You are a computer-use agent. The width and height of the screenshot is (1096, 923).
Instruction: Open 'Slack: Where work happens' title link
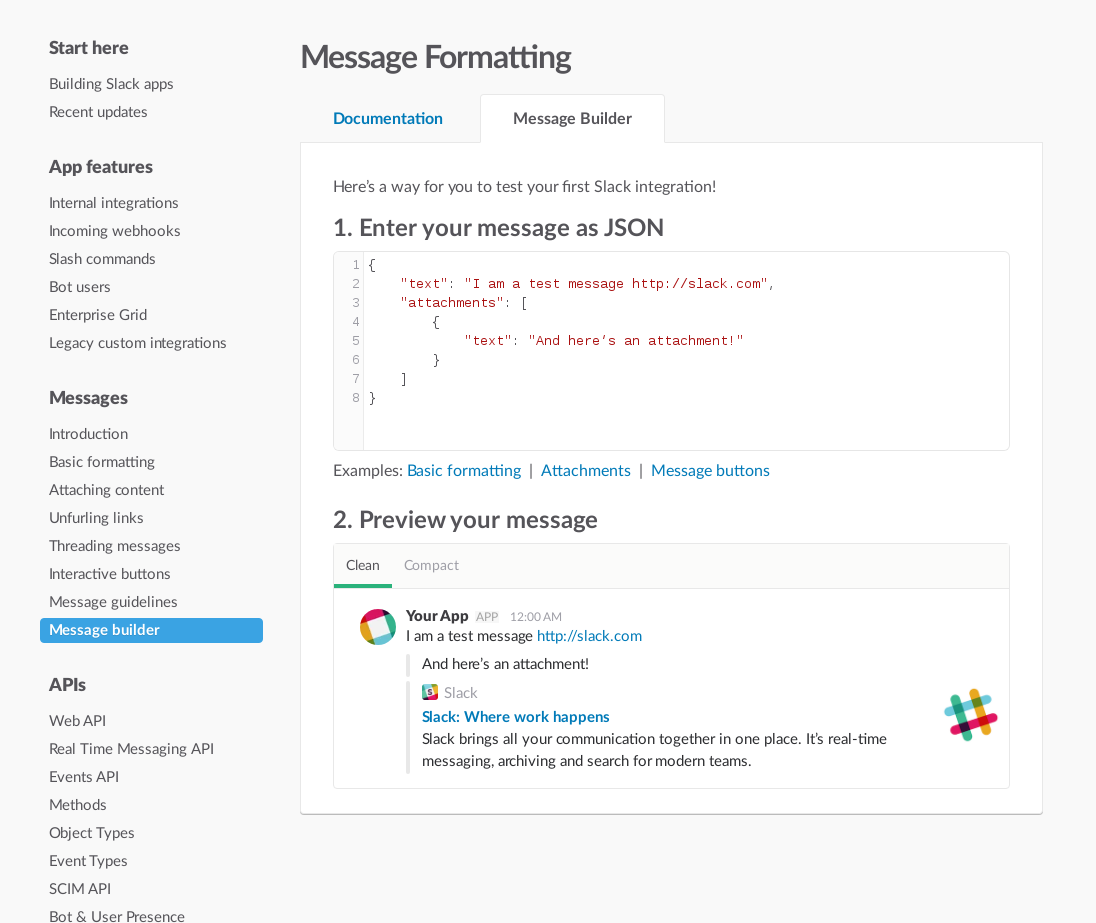[516, 717]
